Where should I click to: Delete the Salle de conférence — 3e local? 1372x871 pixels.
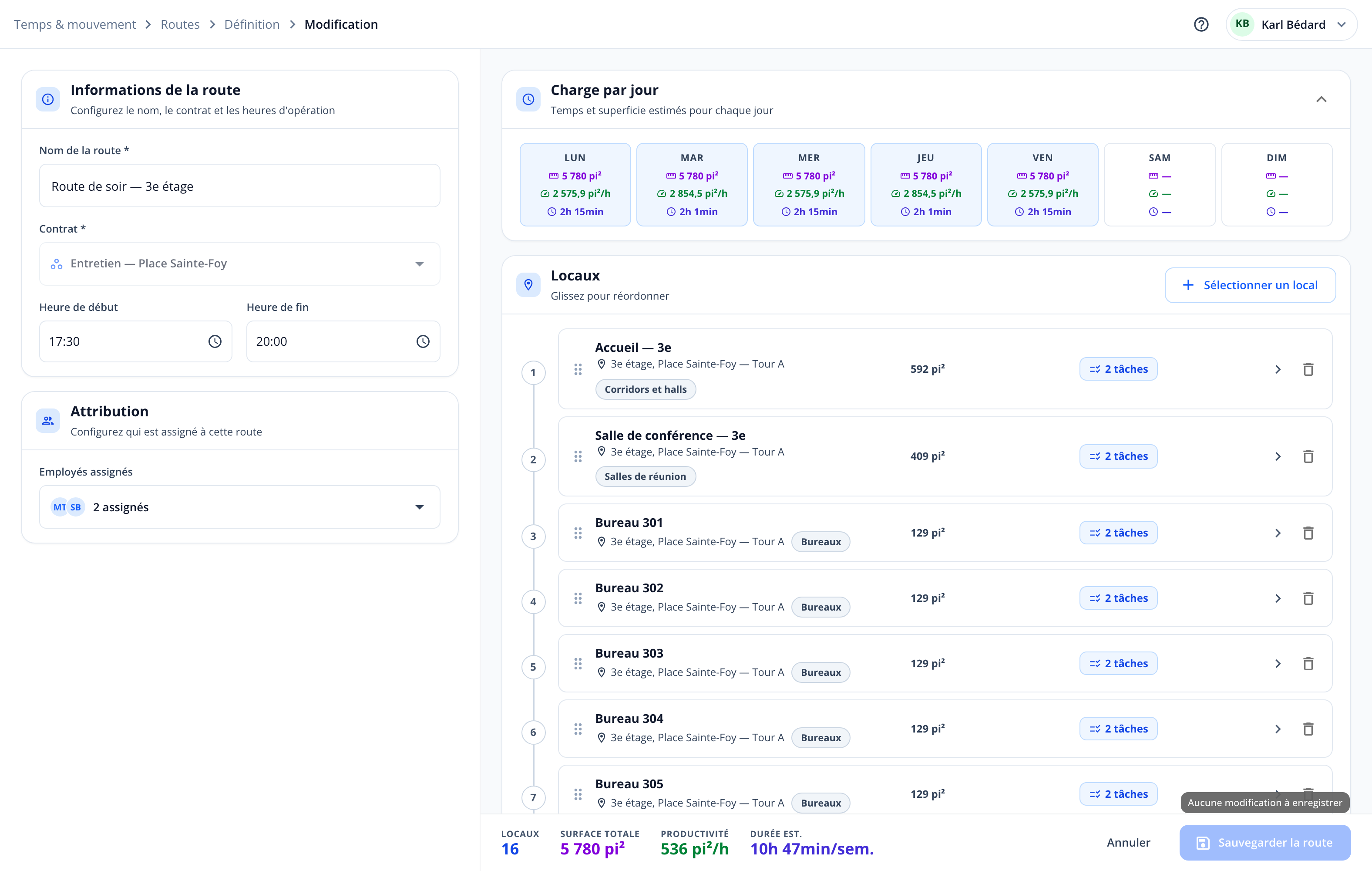[1308, 456]
